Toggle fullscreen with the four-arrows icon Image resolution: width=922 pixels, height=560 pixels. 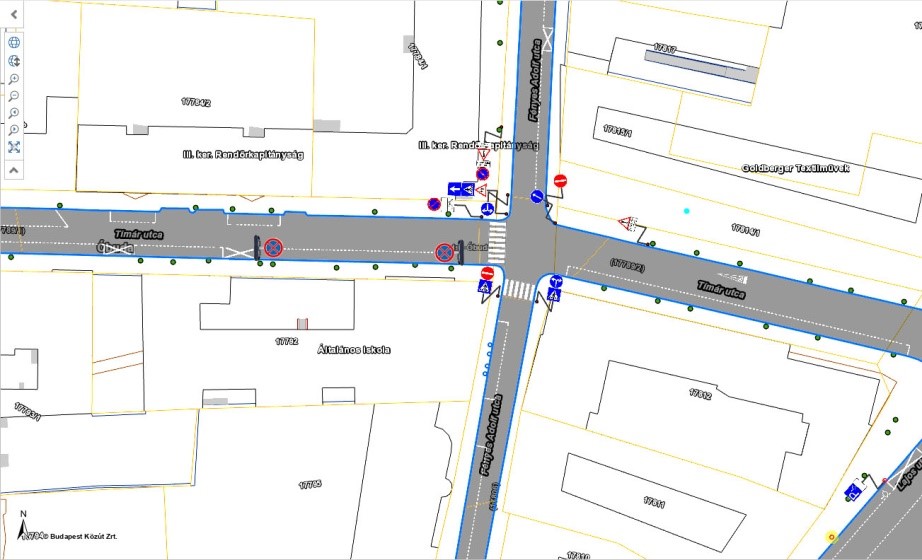14,147
